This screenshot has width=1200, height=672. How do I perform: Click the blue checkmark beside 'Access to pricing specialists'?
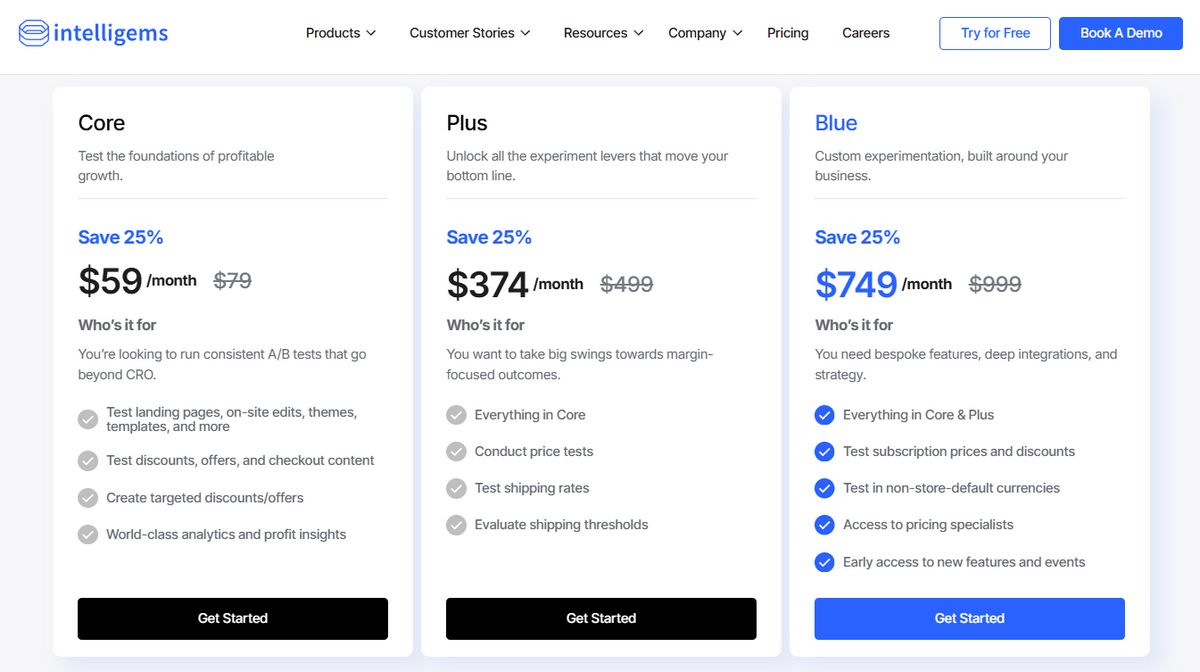pos(824,525)
